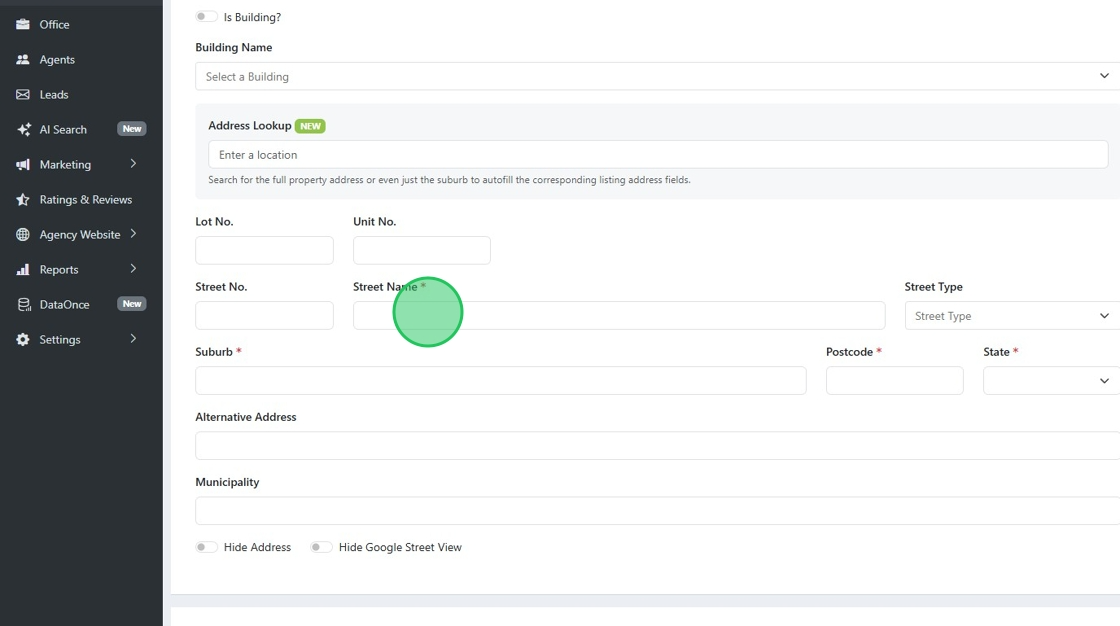This screenshot has height=626, width=1120.
Task: Enable the Hide Address toggle
Action: pyautogui.click(x=207, y=547)
